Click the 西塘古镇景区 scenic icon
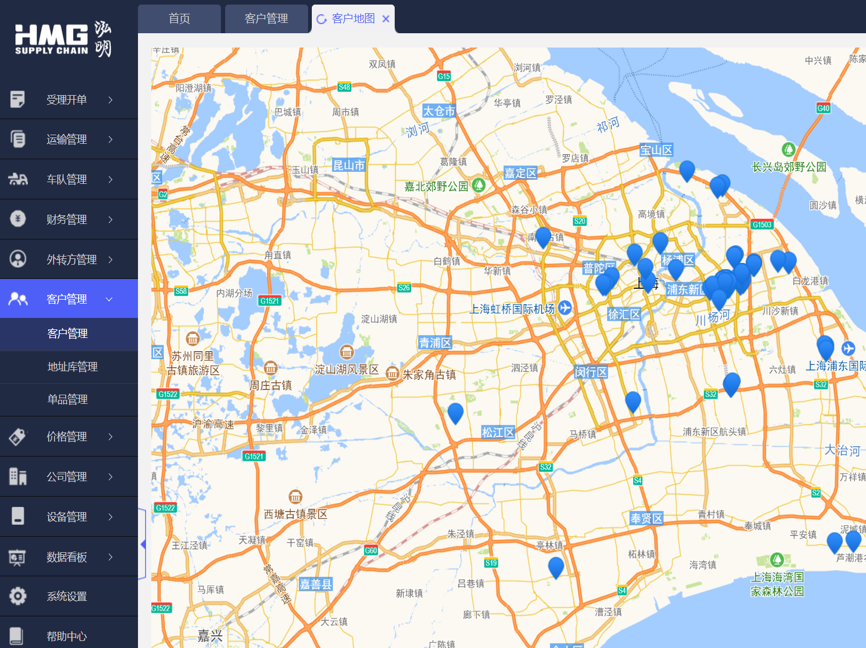Screen dimensions: 866x648 click(x=295, y=496)
